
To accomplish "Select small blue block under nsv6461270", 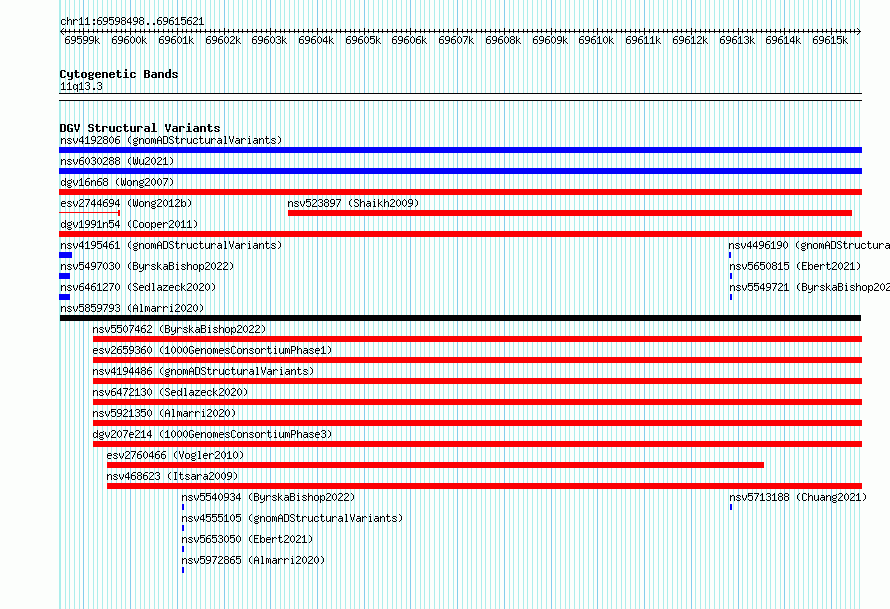I will point(65,297).
